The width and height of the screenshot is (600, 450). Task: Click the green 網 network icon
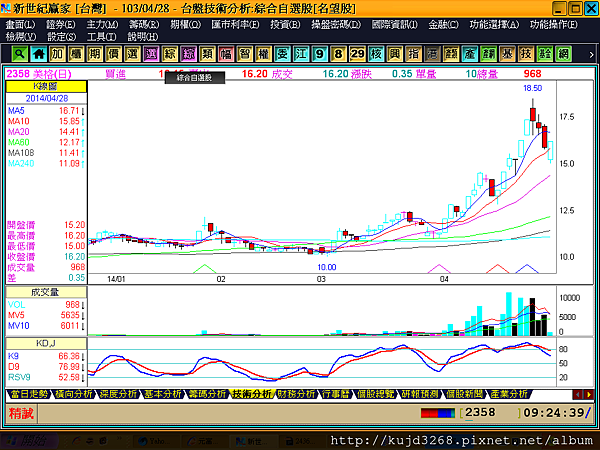[x=563, y=54]
